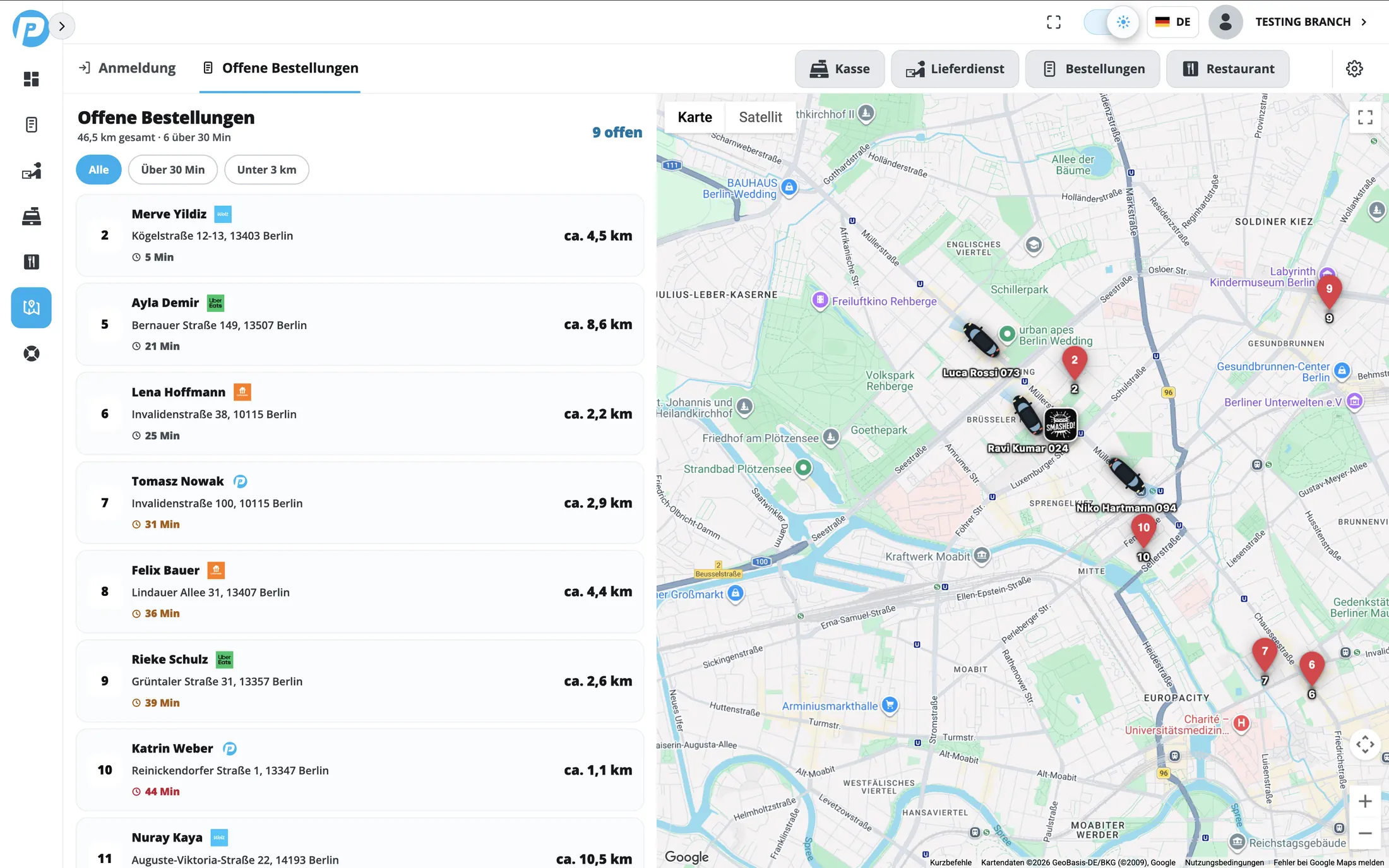Expand the sidebar with the chevron button

click(62, 26)
